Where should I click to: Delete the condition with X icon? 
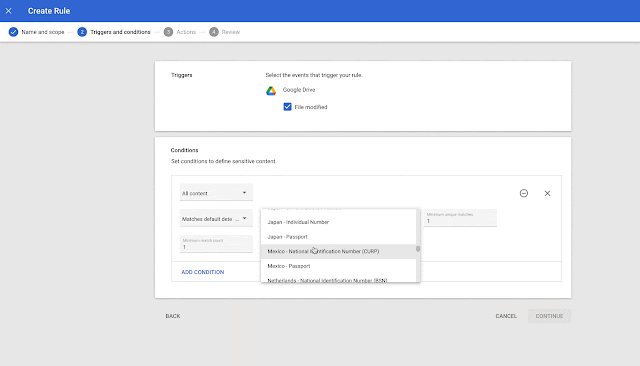coord(547,193)
